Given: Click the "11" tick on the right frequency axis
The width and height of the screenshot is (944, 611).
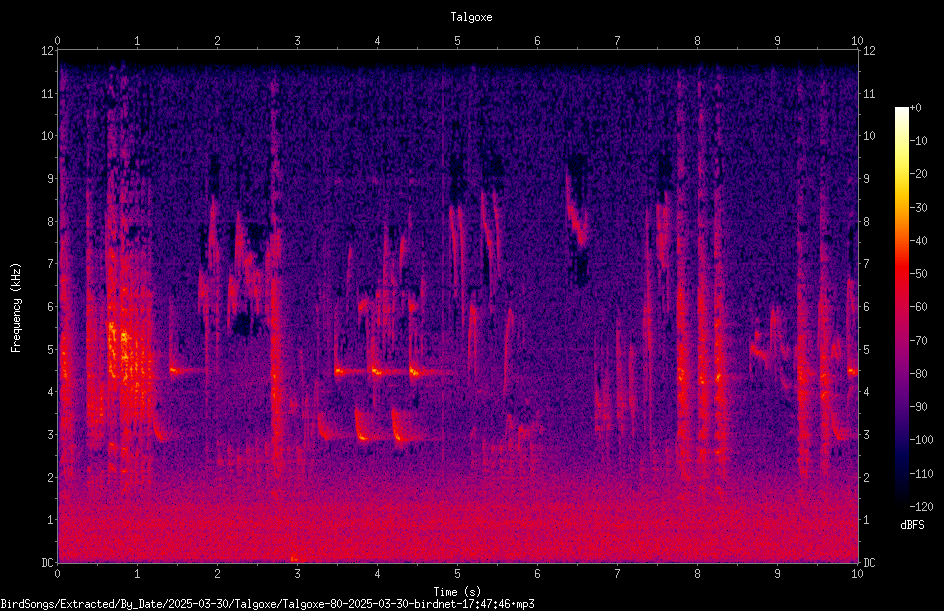Looking at the screenshot, I should click(869, 94).
